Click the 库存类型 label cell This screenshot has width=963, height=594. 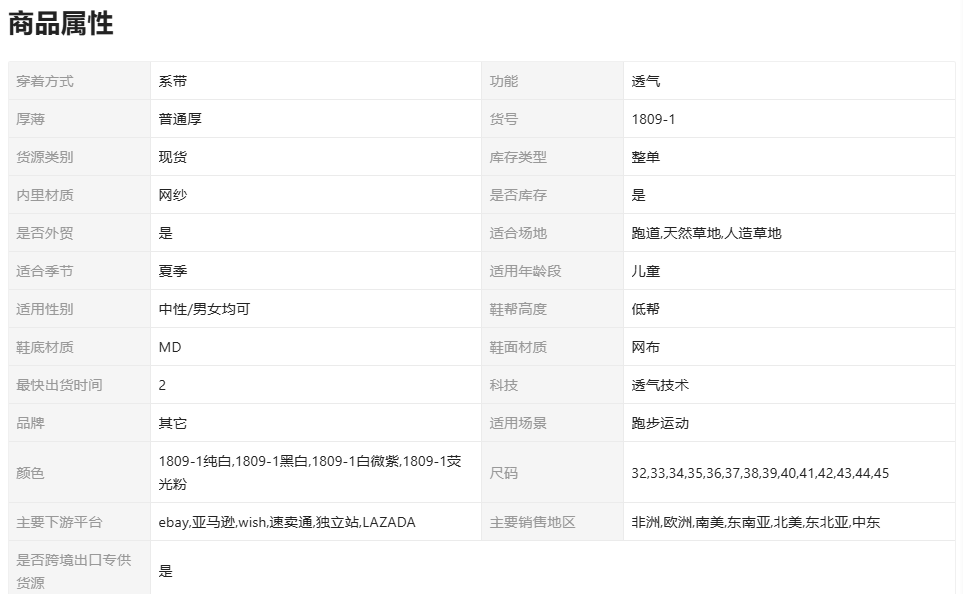pyautogui.click(x=518, y=157)
